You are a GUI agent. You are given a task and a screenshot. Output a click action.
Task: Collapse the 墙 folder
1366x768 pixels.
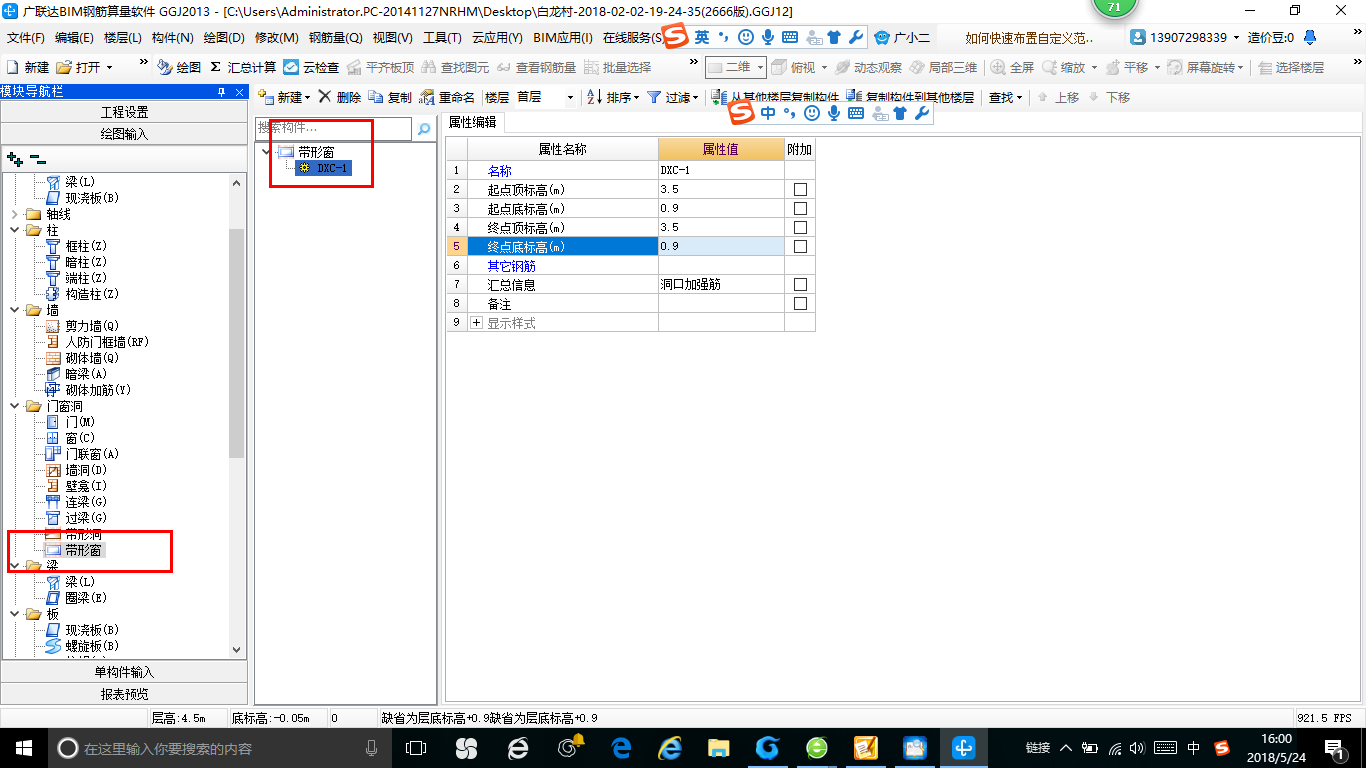pyautogui.click(x=15, y=310)
